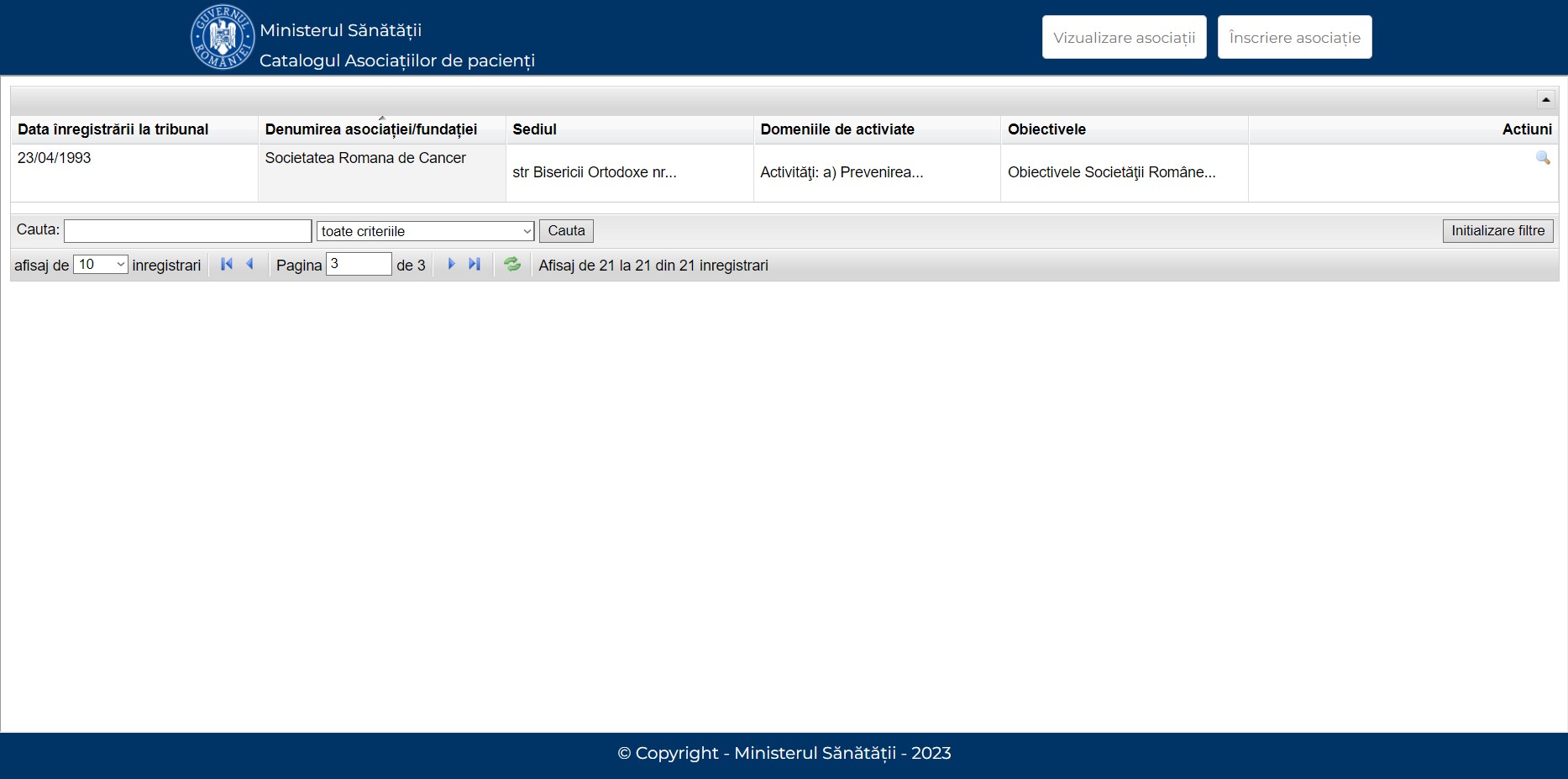Focus the Cauta search text field
This screenshot has height=779, width=1568.
pyautogui.click(x=188, y=231)
